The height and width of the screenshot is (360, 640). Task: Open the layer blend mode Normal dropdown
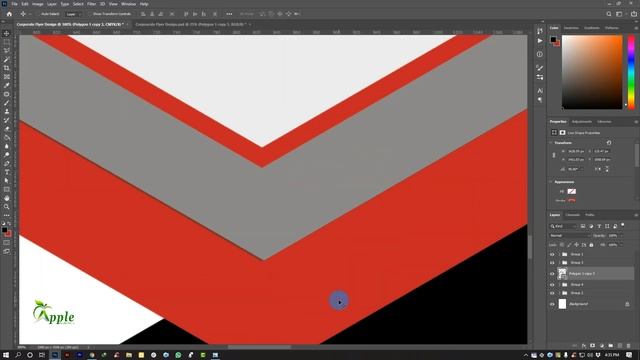point(570,236)
